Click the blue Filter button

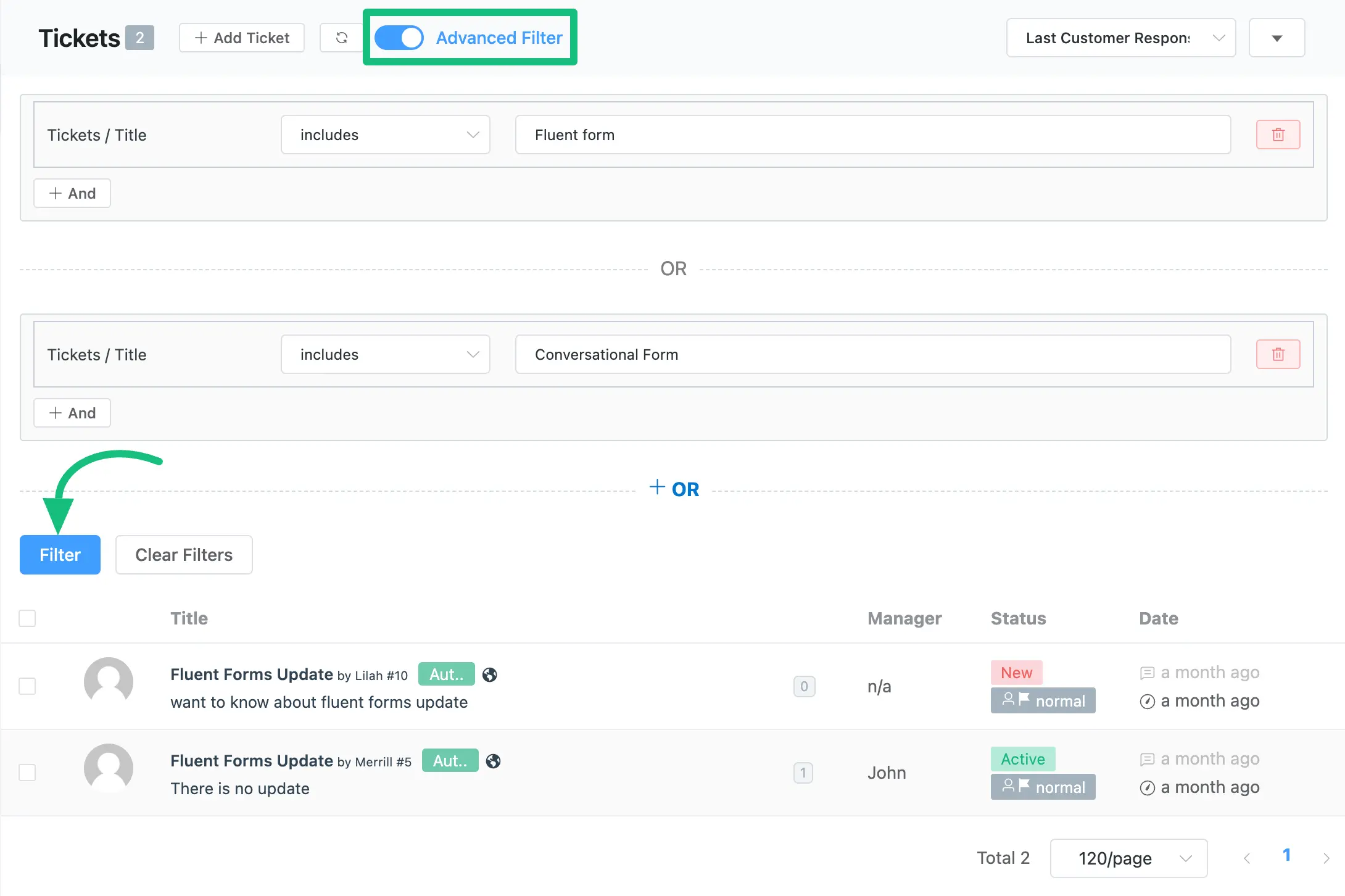pyautogui.click(x=60, y=555)
